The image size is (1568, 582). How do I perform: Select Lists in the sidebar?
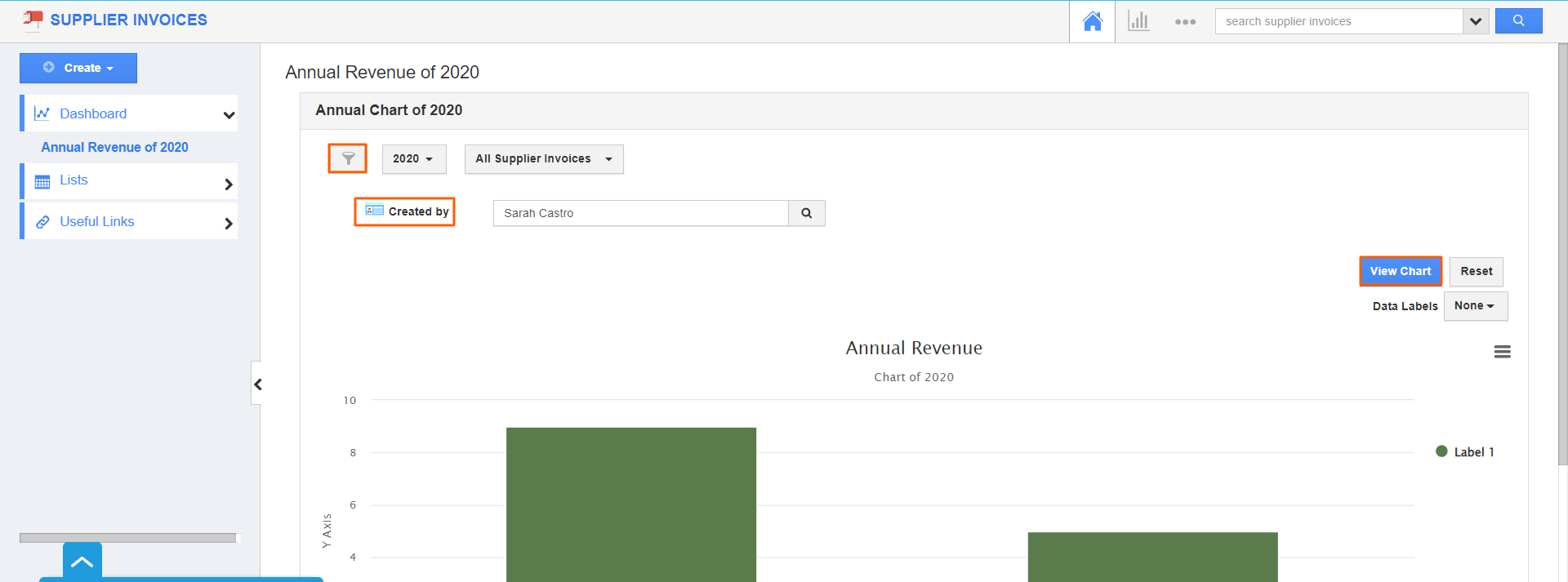73,180
